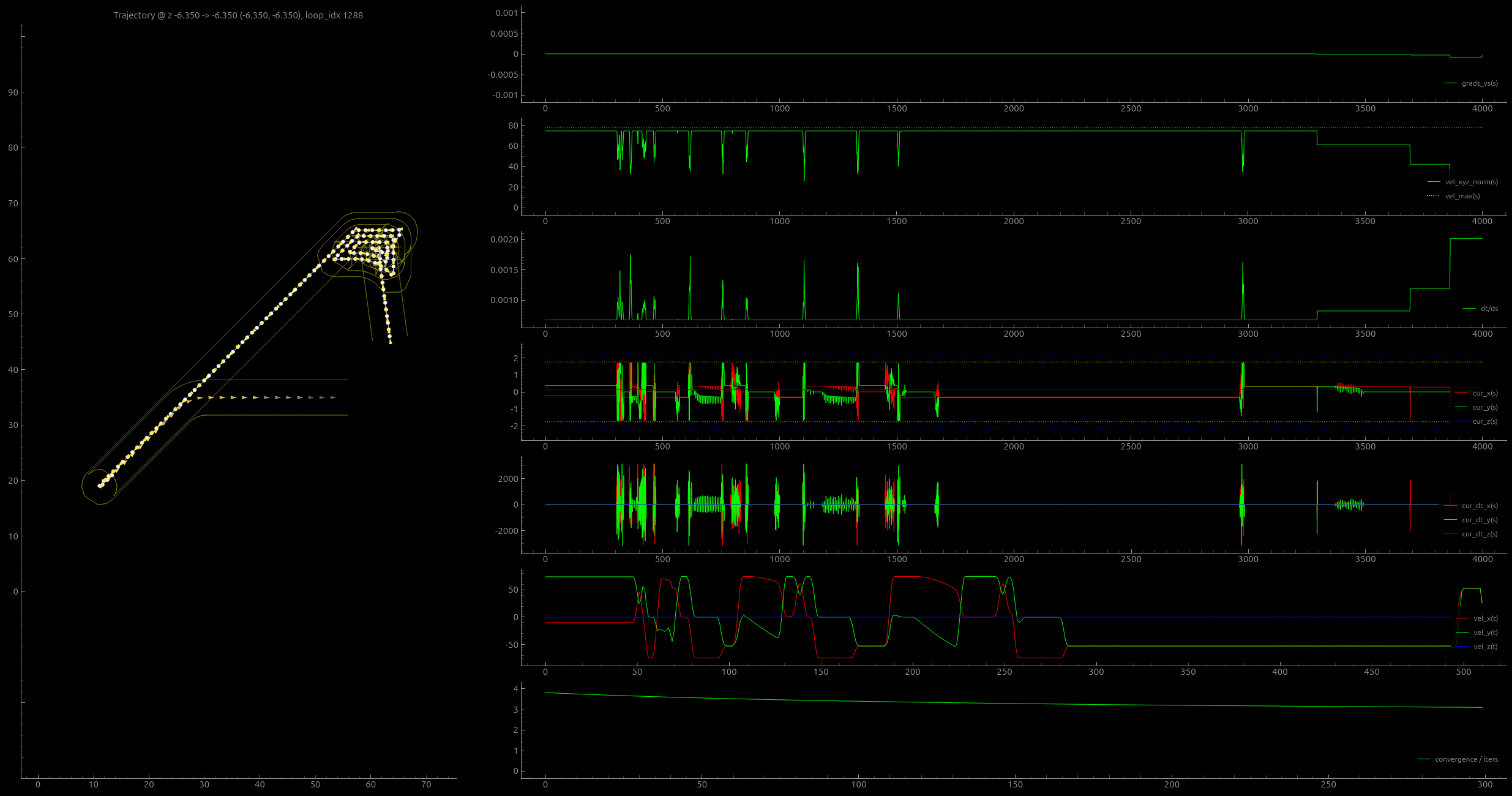Click the 300 tick on convergence x-axis
This screenshot has height=796, width=1512.
click(1485, 784)
